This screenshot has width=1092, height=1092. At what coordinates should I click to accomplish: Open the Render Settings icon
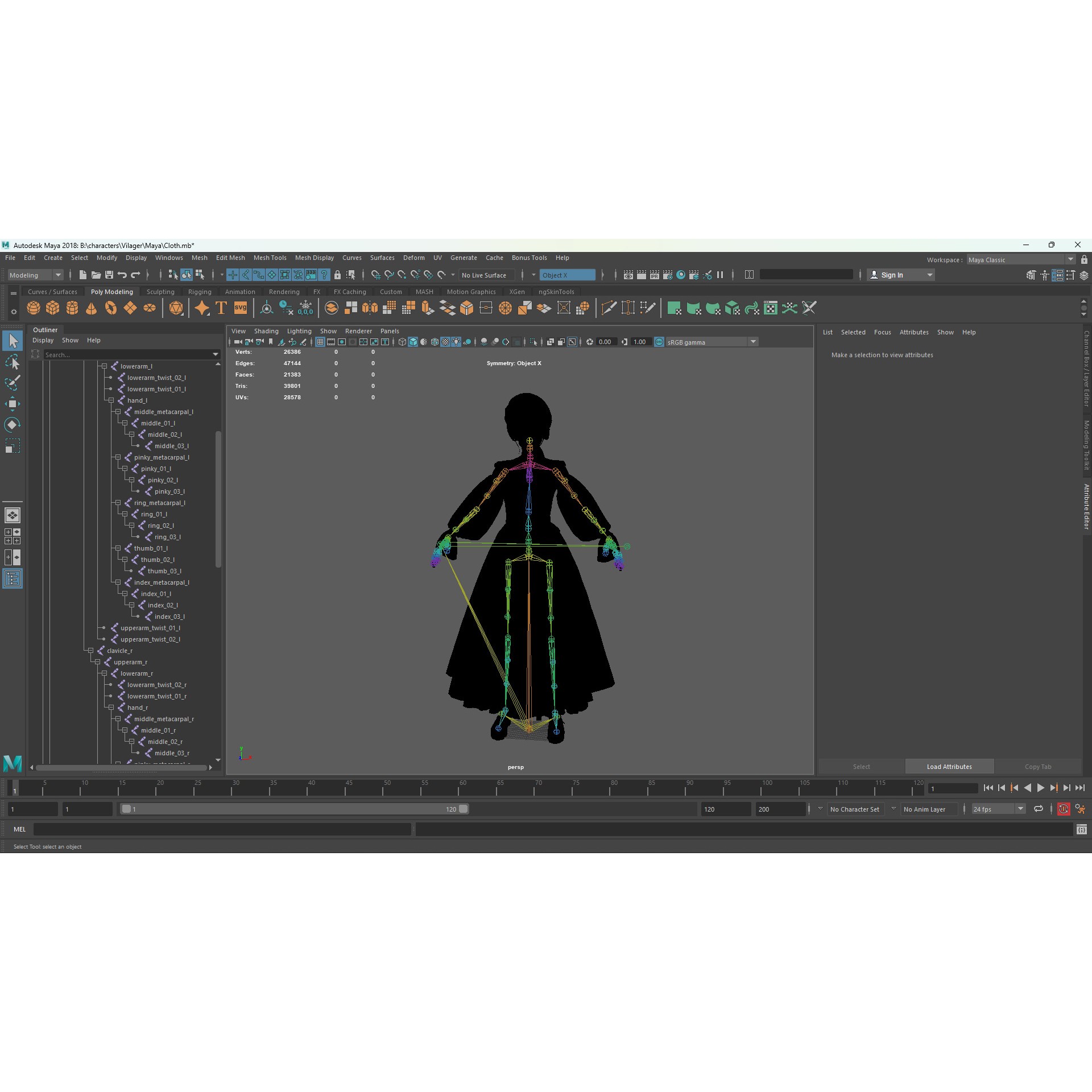[667, 275]
